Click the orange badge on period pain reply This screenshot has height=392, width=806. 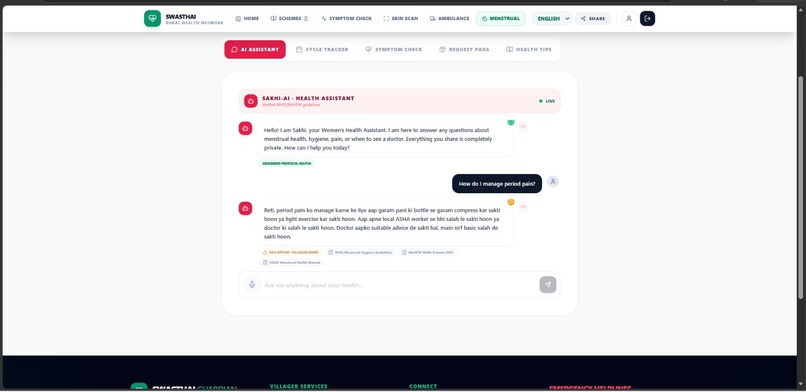click(510, 202)
